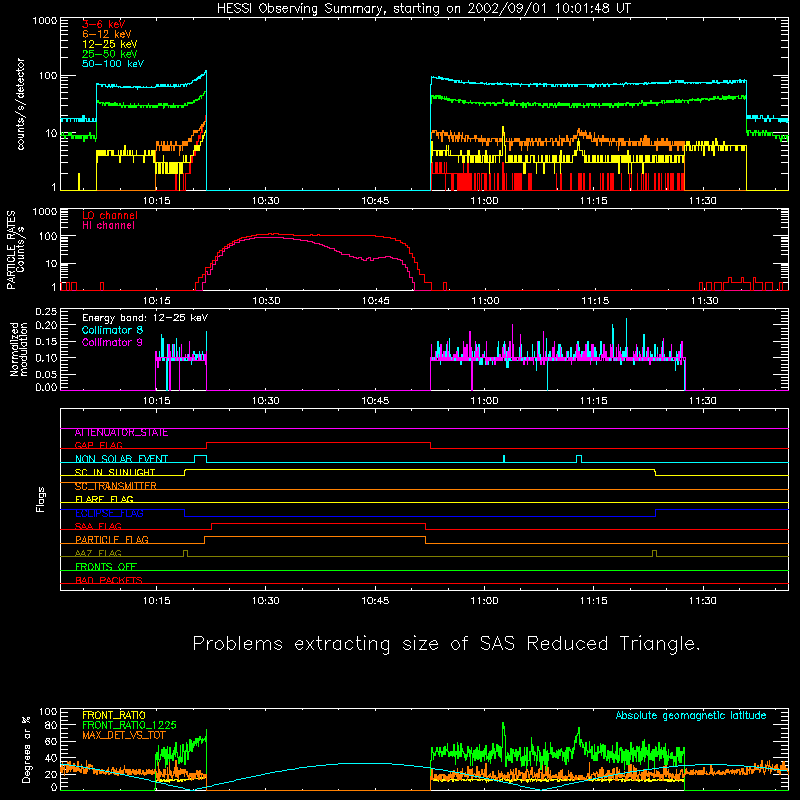Select the GAP_FLAG label
Viewport: 800px width, 800px height.
point(98,446)
